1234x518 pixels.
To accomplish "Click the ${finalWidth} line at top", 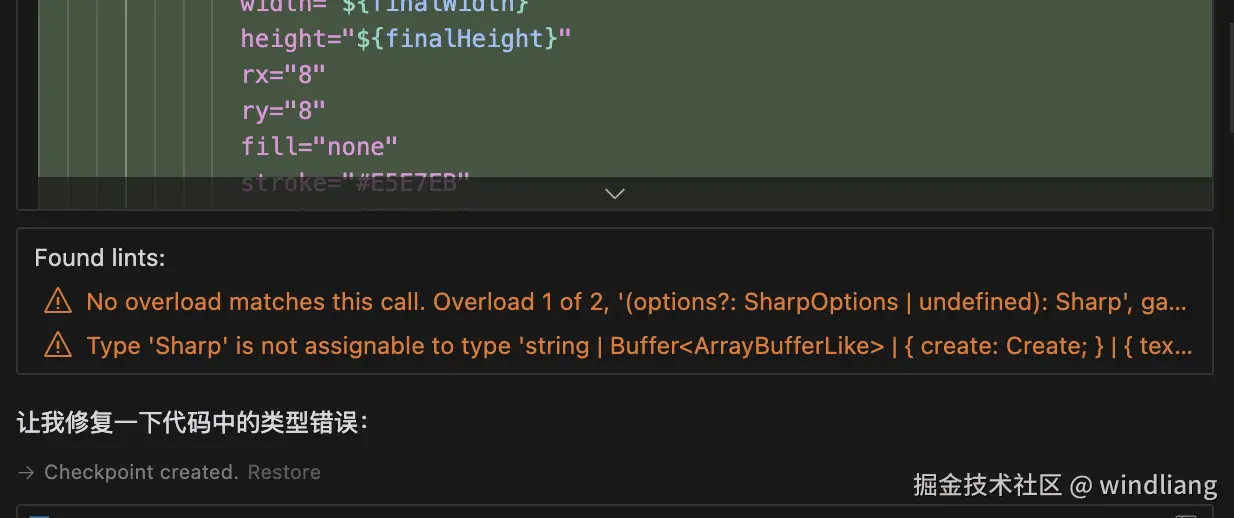I will (x=440, y=6).
